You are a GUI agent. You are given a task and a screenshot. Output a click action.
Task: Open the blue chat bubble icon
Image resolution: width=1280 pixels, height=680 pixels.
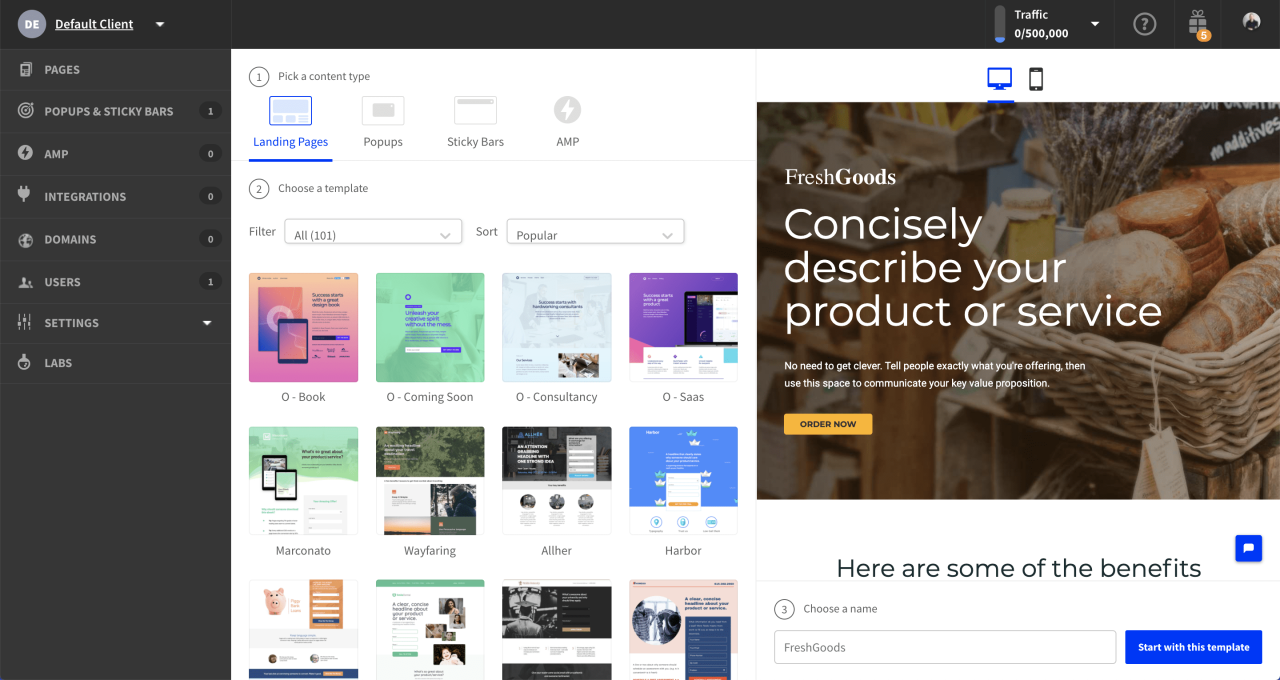point(1248,548)
